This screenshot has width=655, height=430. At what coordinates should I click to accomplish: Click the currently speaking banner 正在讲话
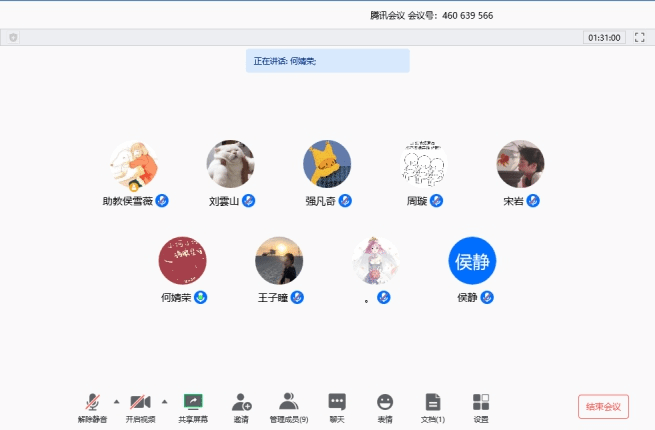(x=327, y=61)
